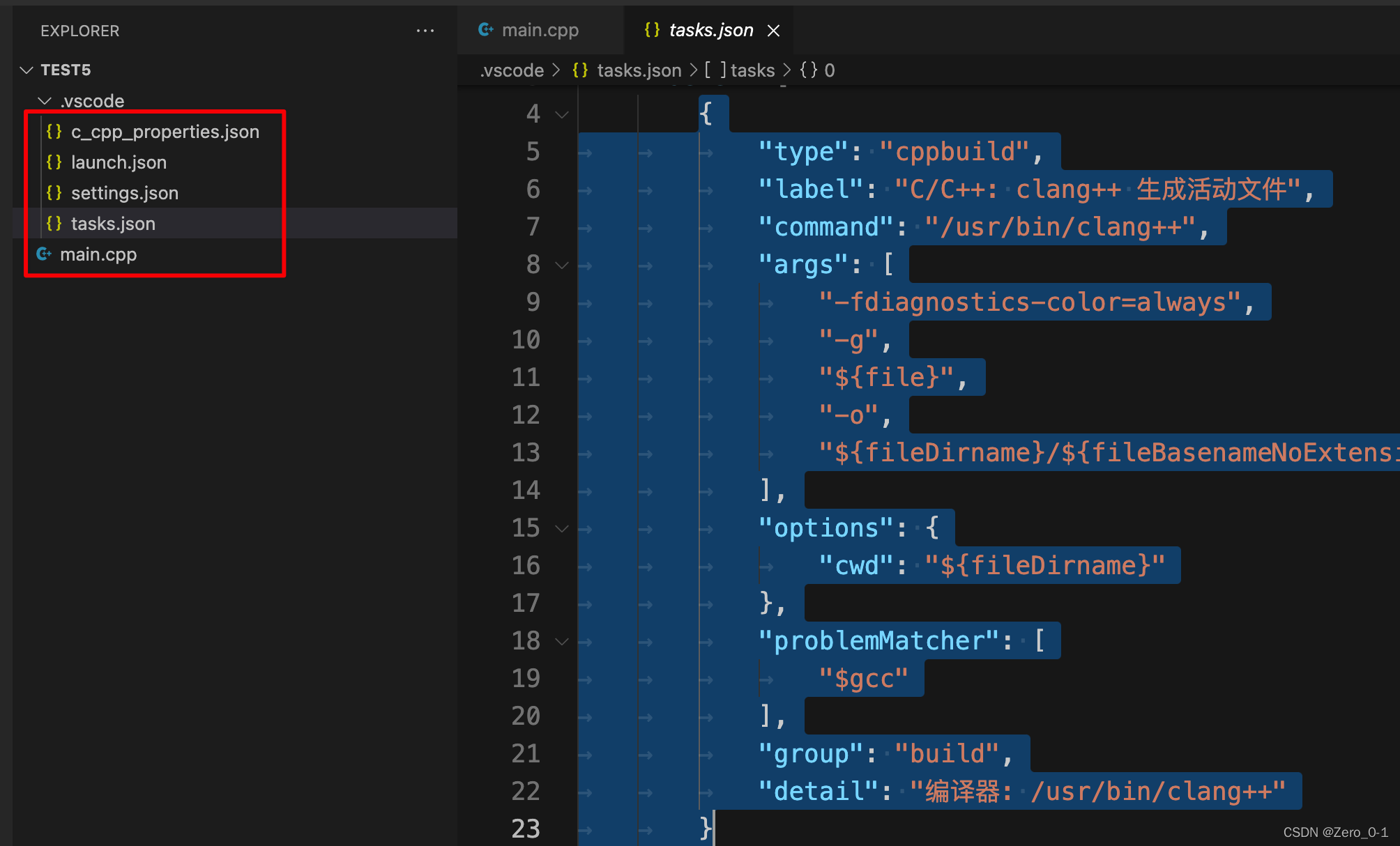Click JSON braces icon next to settings.json
Image resolution: width=1400 pixels, height=846 pixels.
54,193
